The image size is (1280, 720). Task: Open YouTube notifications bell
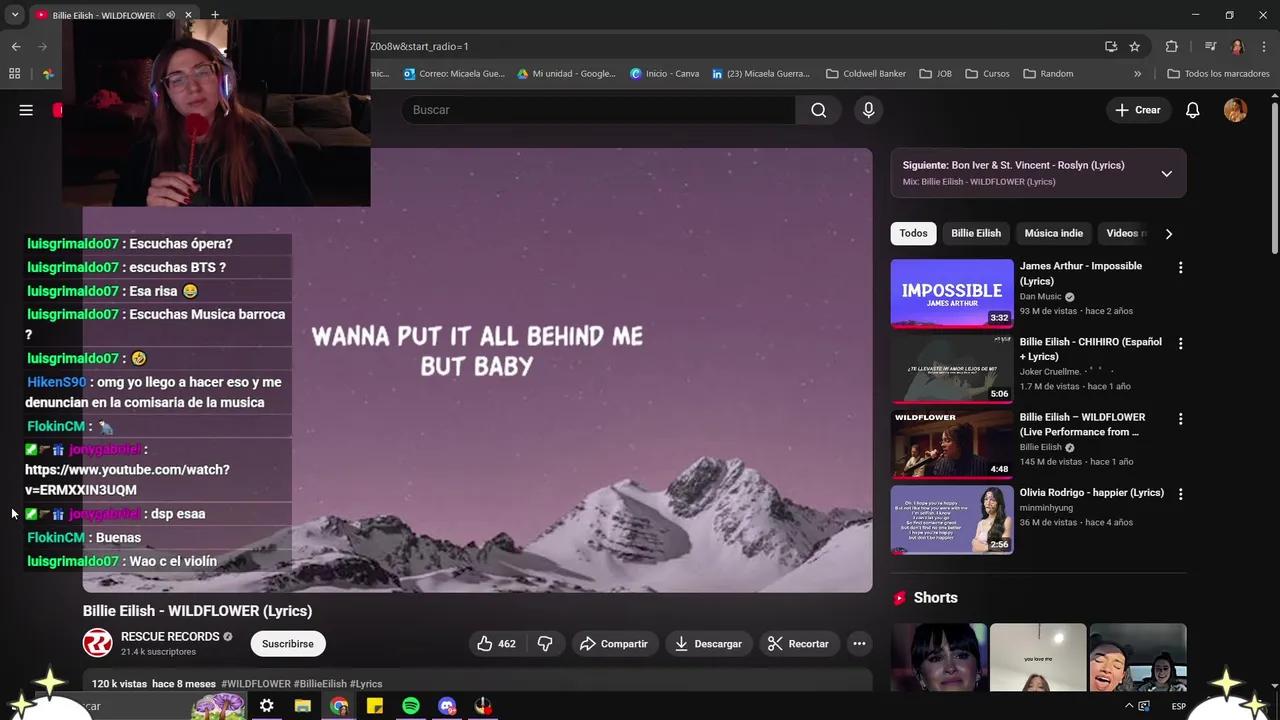1192,110
